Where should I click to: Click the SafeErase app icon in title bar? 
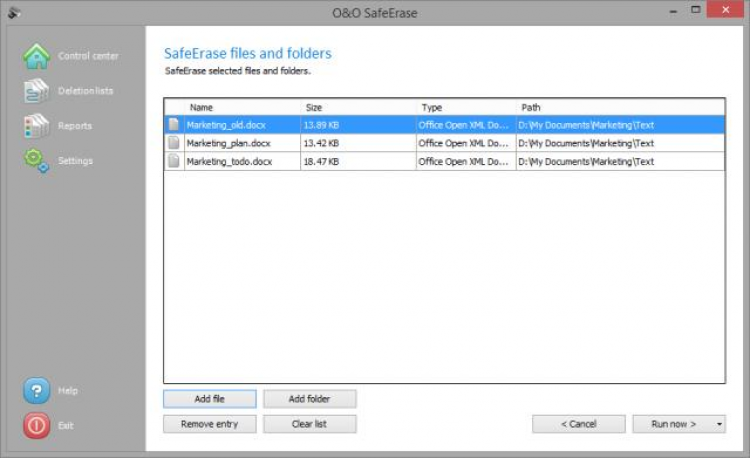click(x=14, y=12)
